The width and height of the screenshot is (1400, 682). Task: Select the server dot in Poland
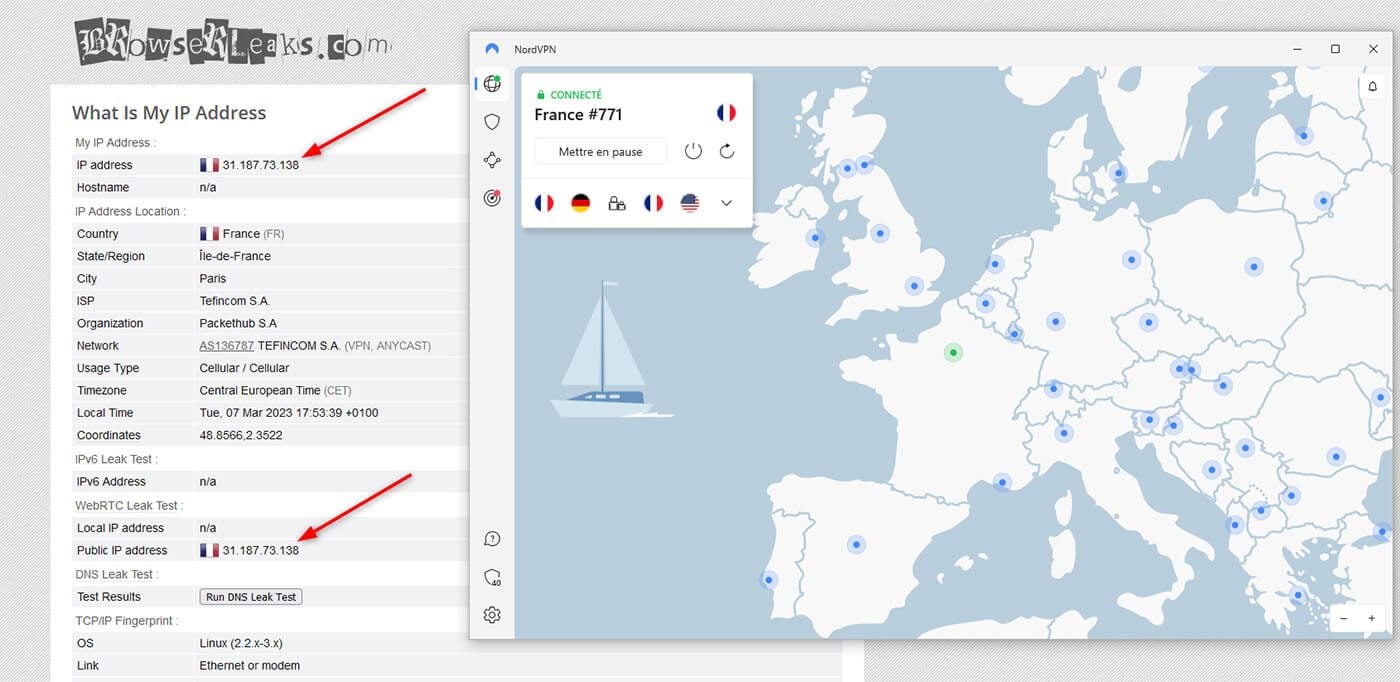coord(1254,266)
